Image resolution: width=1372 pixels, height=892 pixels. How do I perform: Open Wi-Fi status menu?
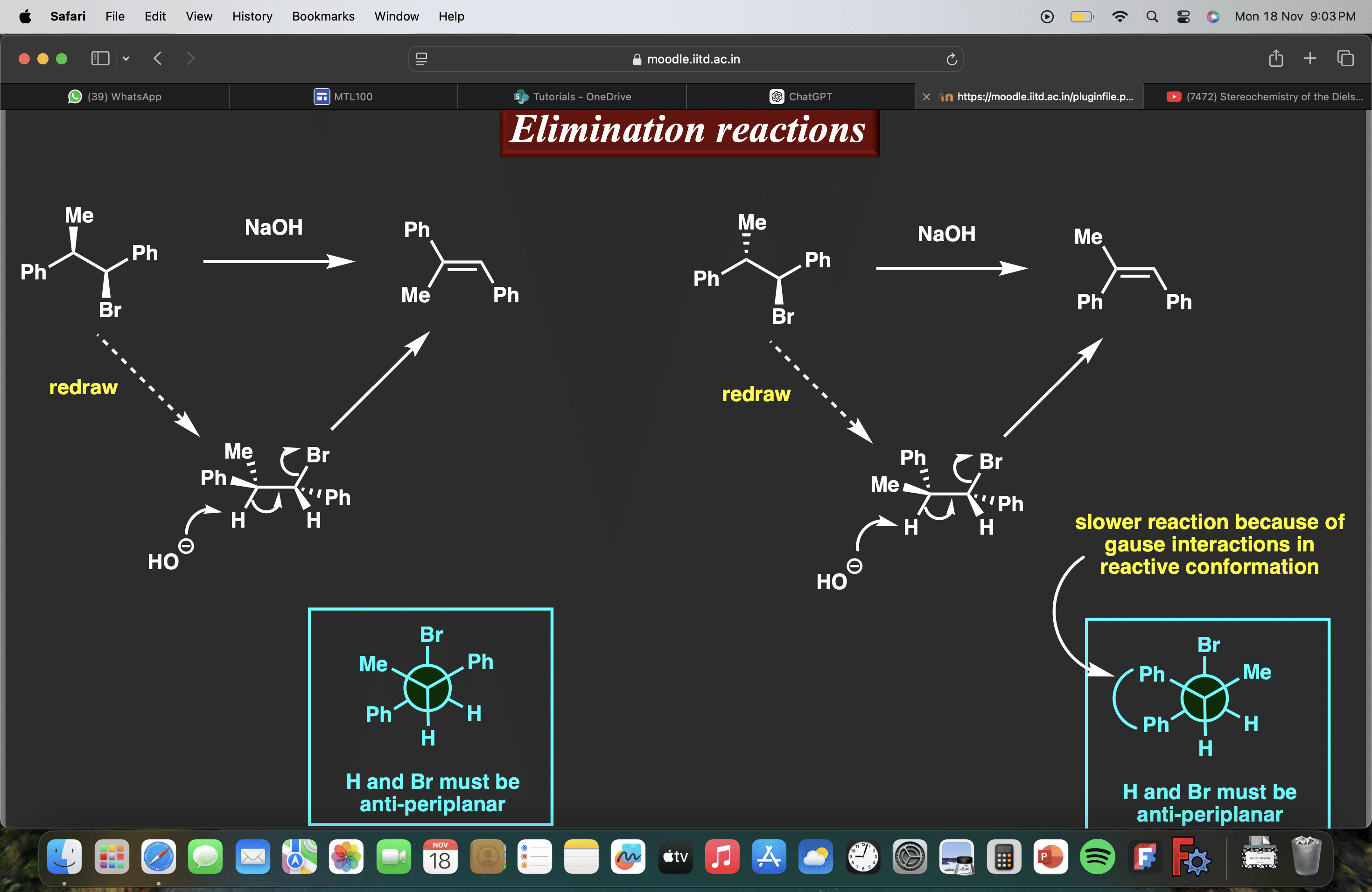[x=1120, y=16]
